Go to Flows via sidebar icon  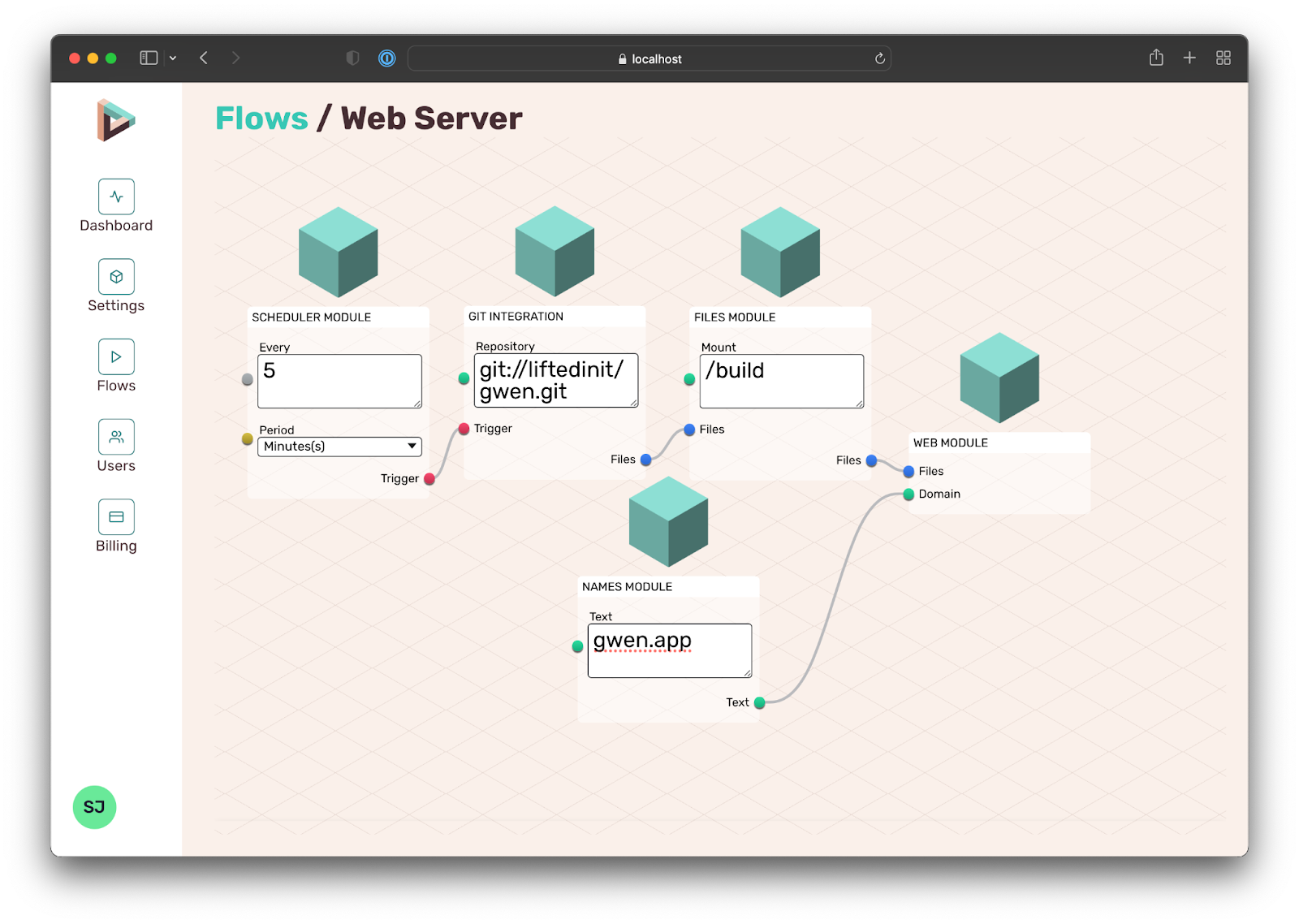[116, 356]
